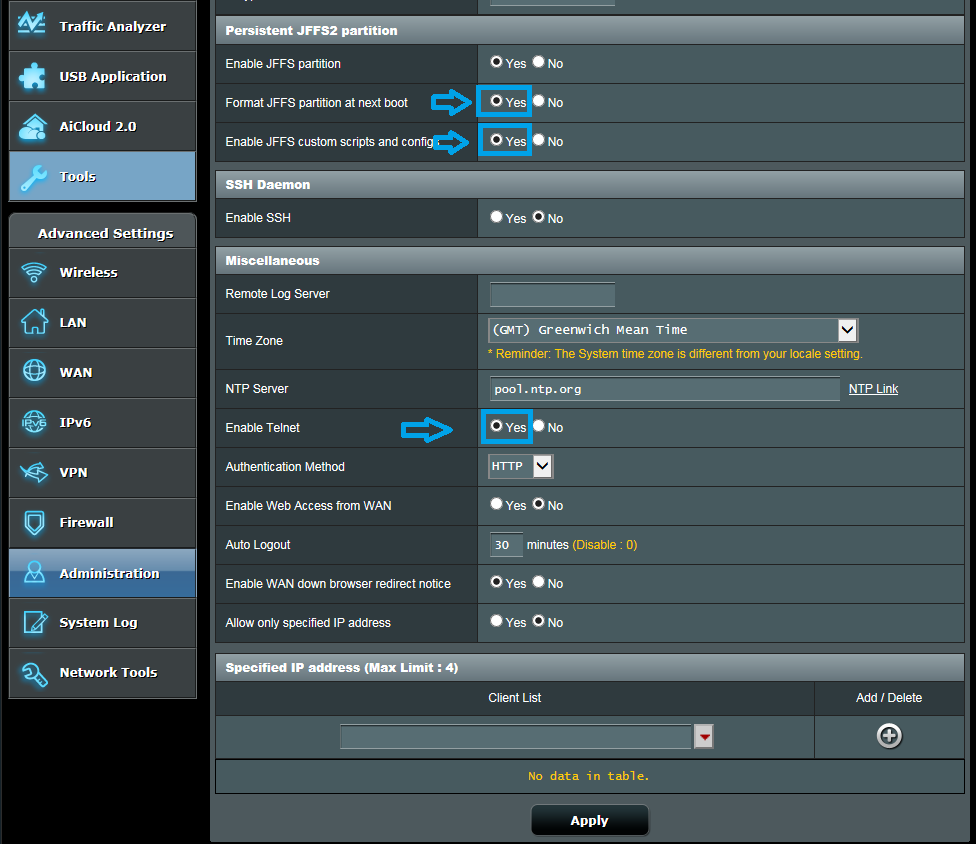Open VPN settings label
This screenshot has width=976, height=844.
(x=73, y=472)
